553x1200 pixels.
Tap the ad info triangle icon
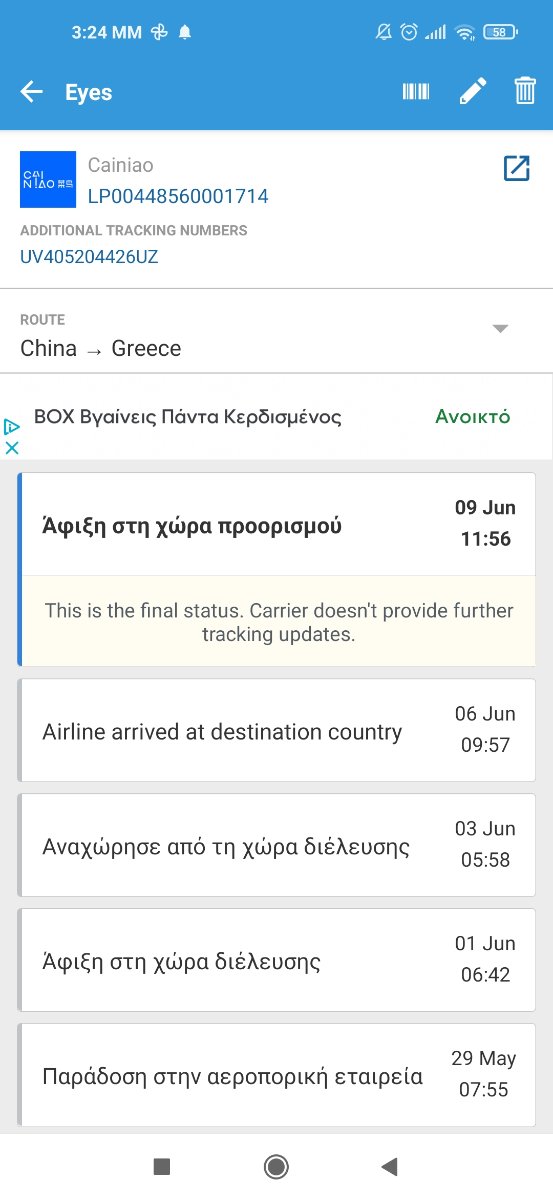pyautogui.click(x=12, y=426)
